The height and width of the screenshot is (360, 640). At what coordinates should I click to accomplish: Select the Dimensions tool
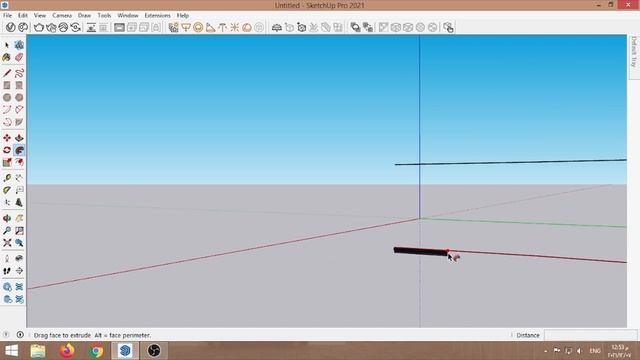(19, 178)
